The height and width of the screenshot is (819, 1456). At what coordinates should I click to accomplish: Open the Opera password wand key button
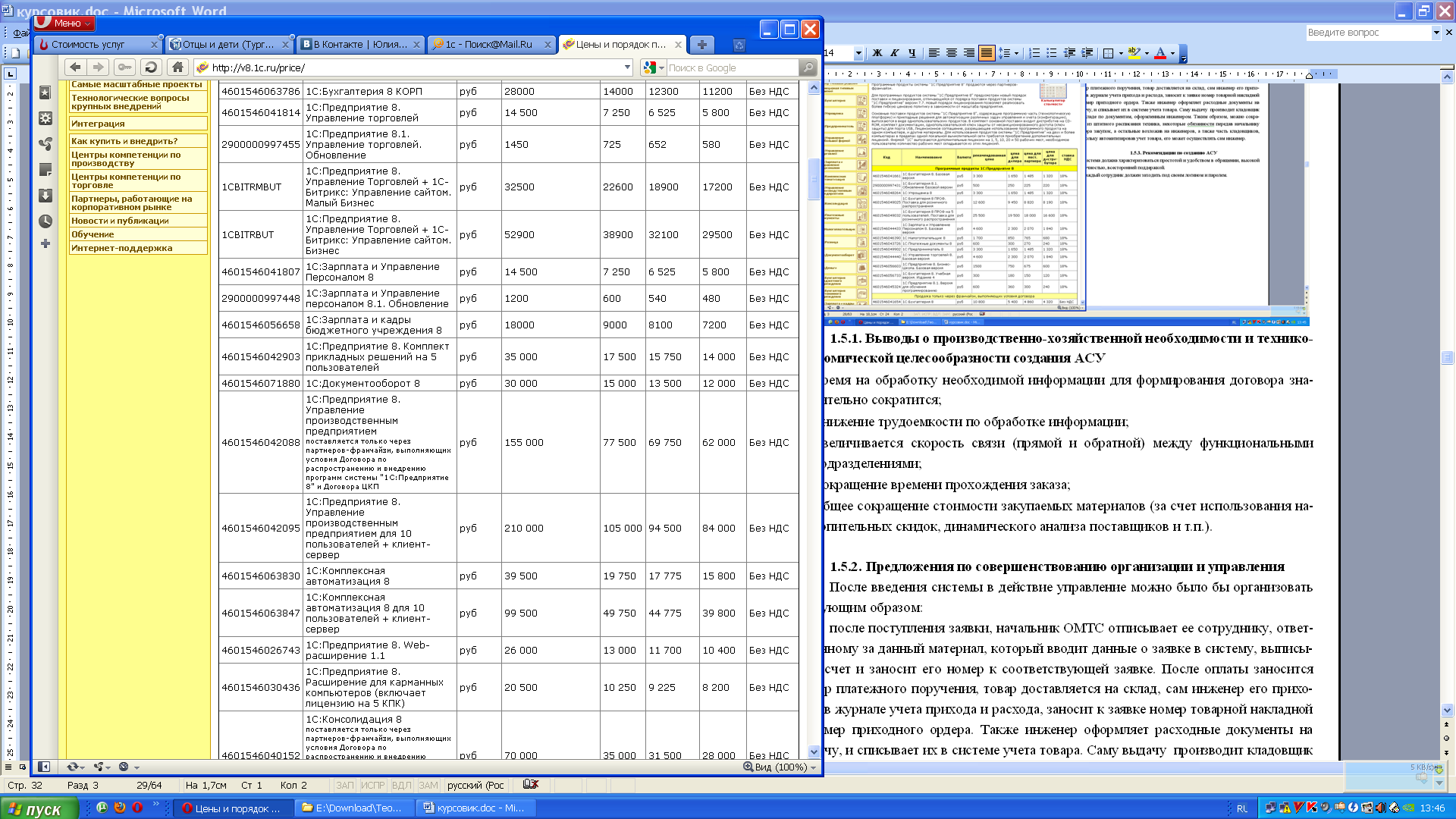125,67
